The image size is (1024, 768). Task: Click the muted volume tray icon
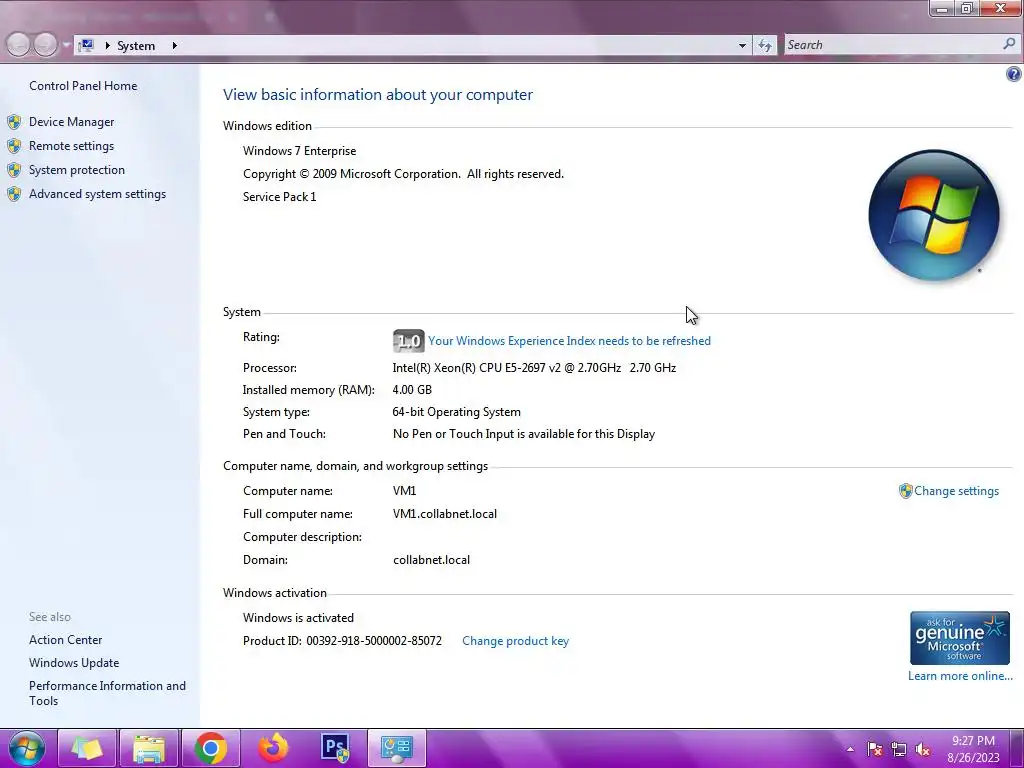point(923,750)
